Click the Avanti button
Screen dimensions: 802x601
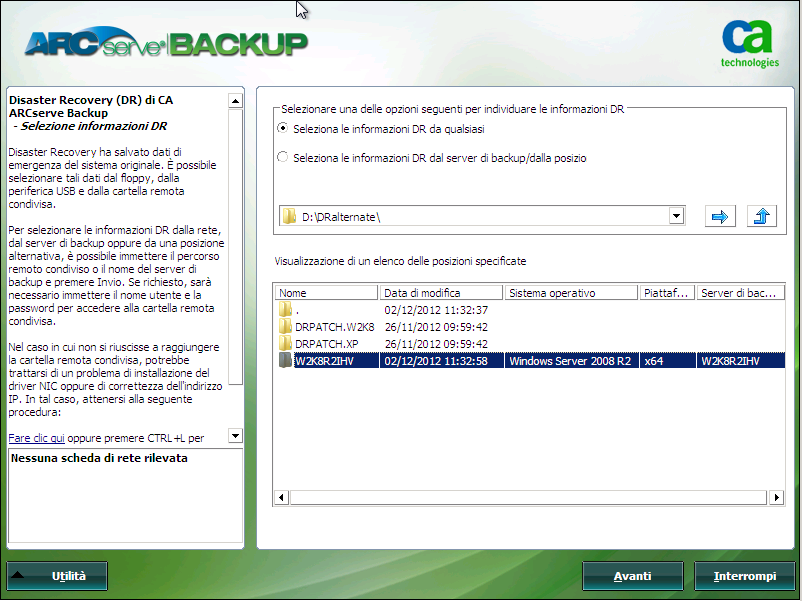click(633, 576)
